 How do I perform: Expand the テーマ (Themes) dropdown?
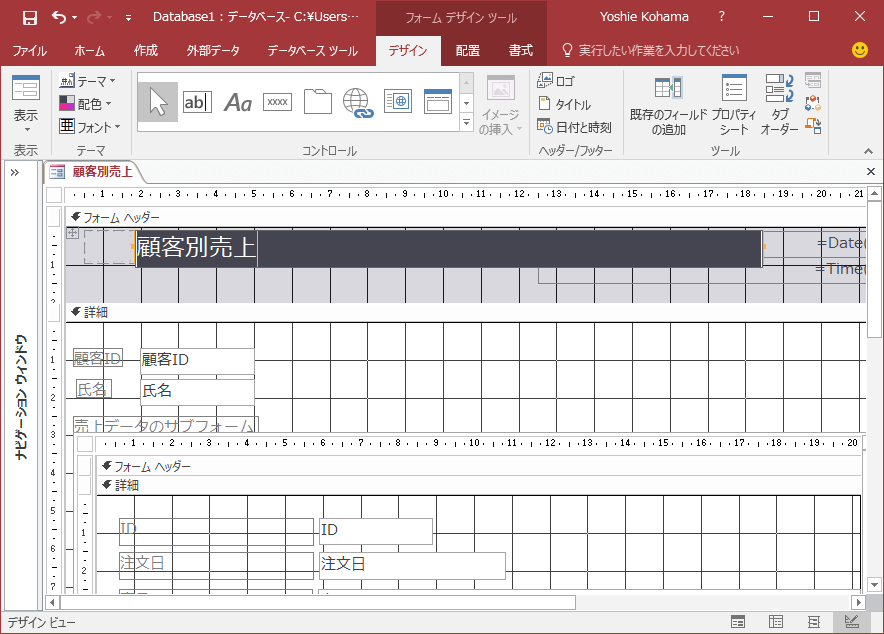pos(87,80)
